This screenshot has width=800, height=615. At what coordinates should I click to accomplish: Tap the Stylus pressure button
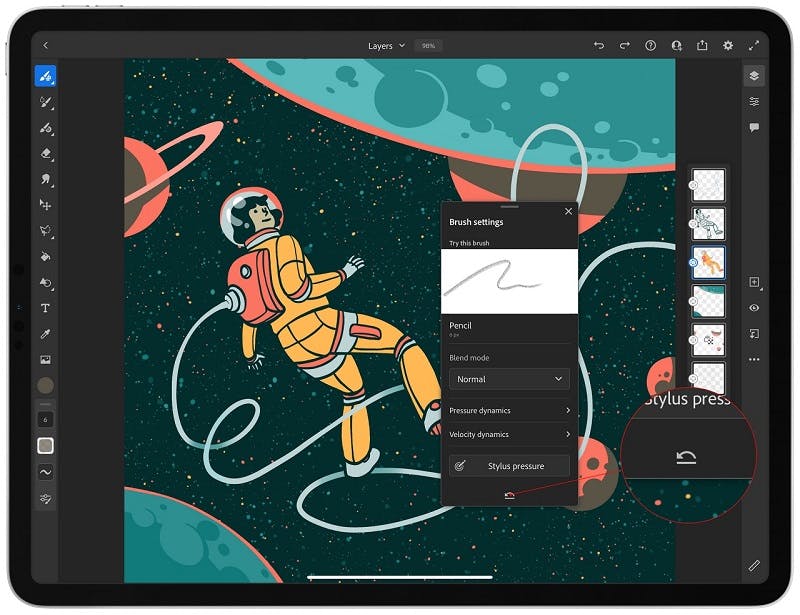pos(509,465)
